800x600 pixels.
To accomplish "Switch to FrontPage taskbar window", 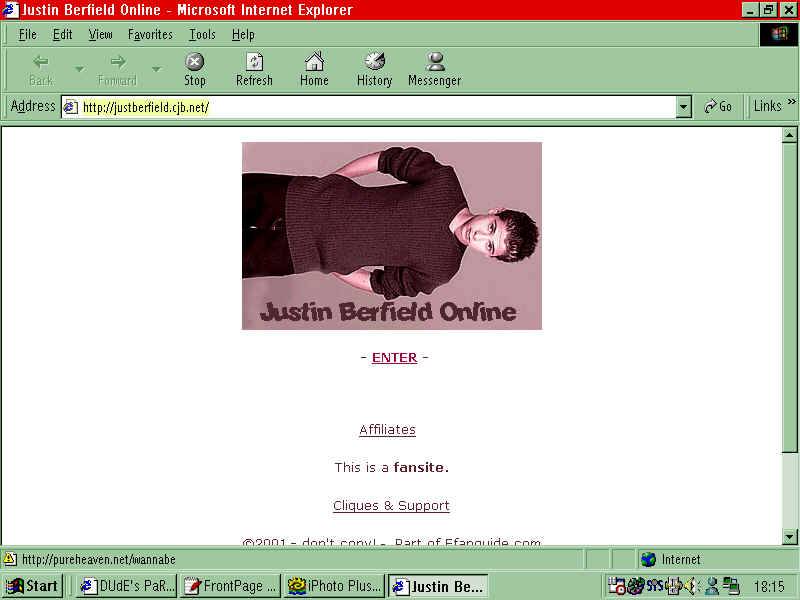I will point(231,586).
